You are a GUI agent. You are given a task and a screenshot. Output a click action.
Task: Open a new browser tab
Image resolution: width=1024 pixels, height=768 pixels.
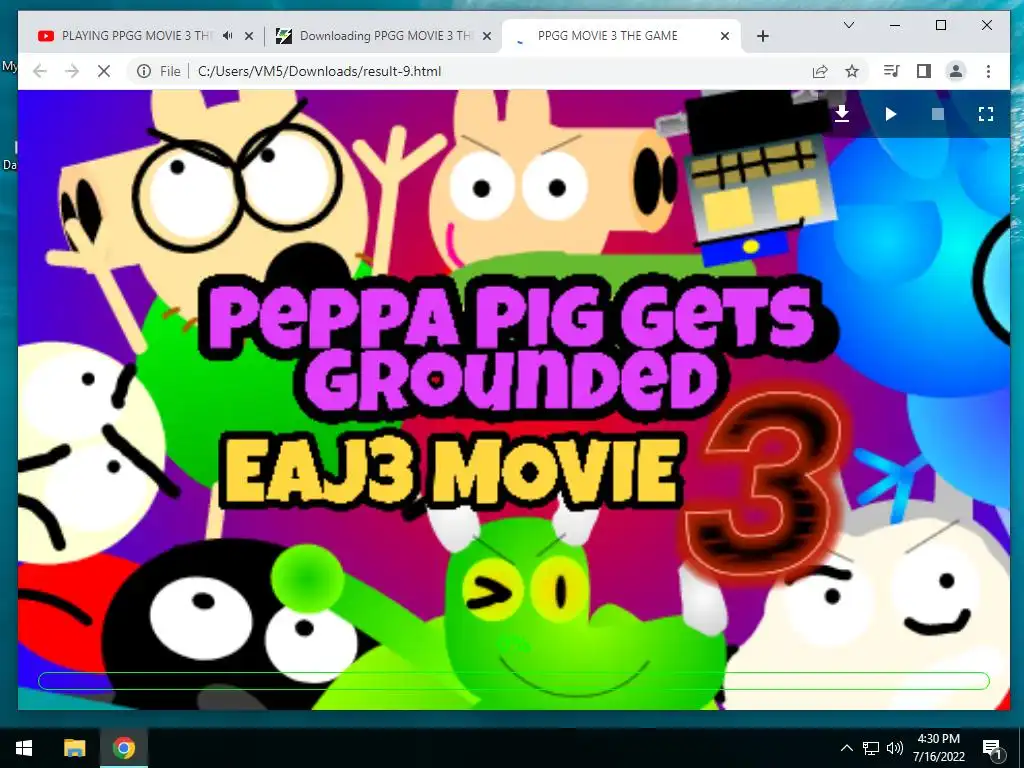pos(763,37)
